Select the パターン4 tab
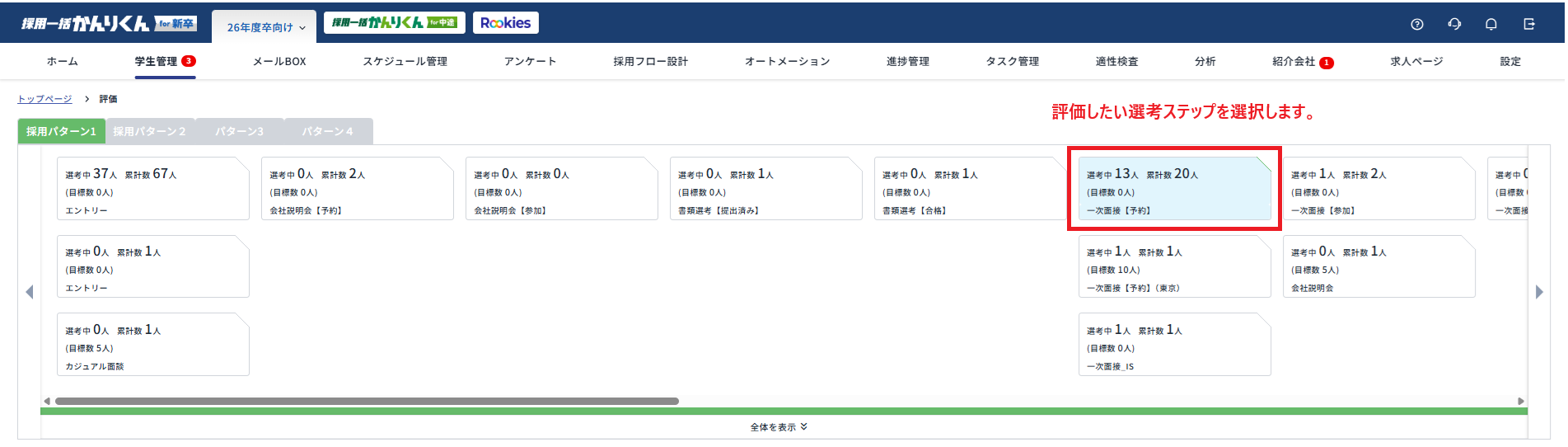This screenshot has height=447, width=1568. tap(327, 131)
